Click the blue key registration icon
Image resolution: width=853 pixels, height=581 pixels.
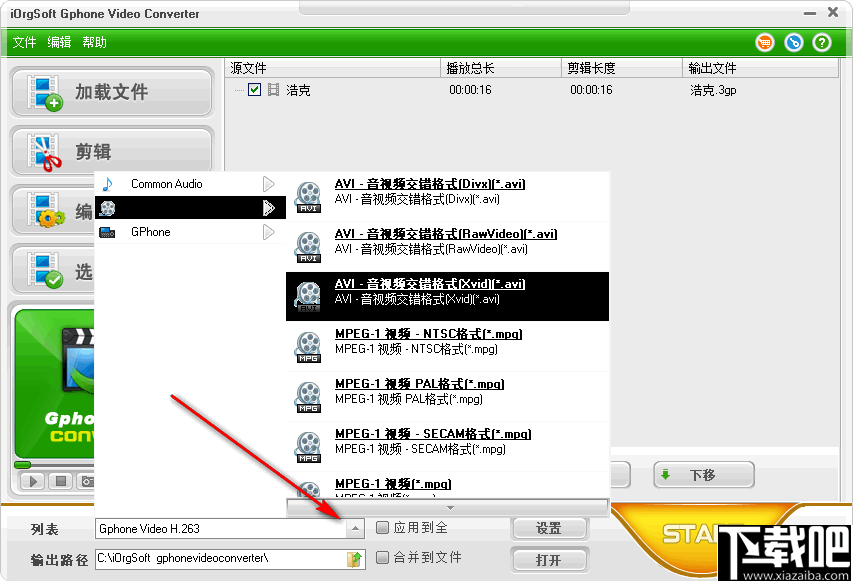pos(792,42)
